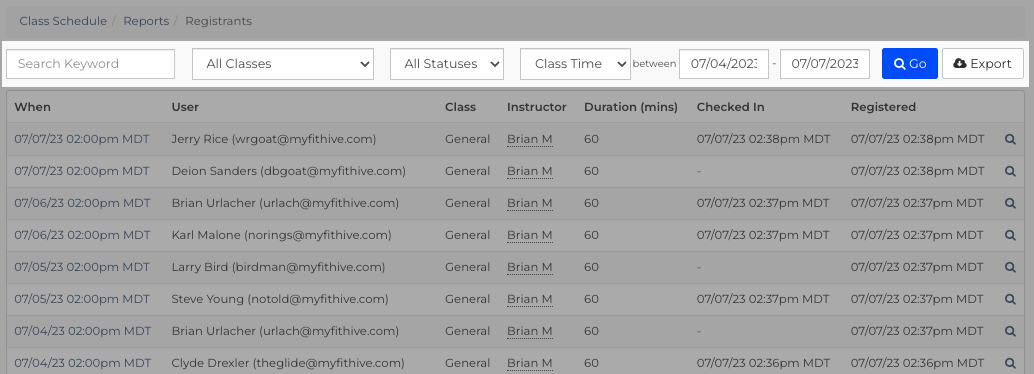Screen dimensions: 1034x374
Task: Open Jerry Rice's 07/07/23 02:00pm class link
Action: click(82, 139)
